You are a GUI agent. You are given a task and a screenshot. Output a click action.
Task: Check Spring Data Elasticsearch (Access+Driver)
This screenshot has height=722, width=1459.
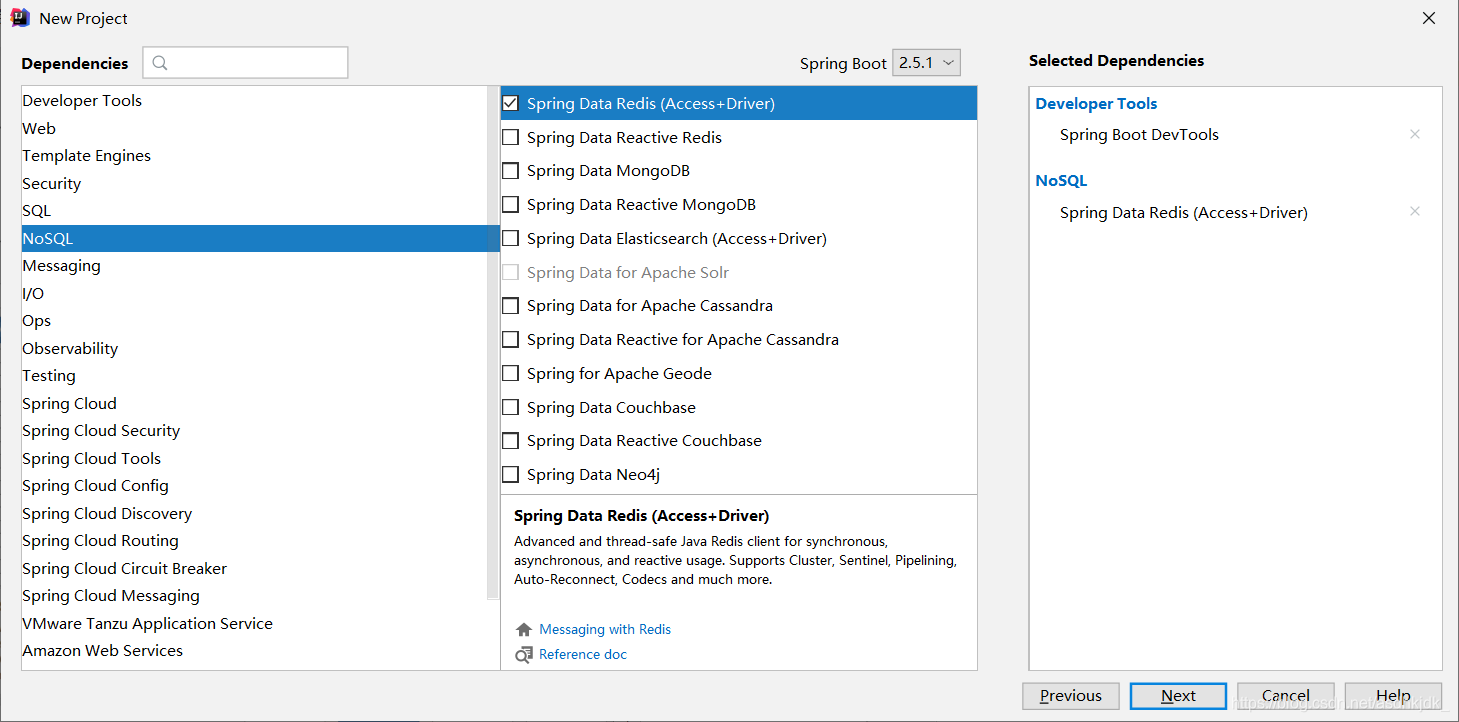point(511,238)
